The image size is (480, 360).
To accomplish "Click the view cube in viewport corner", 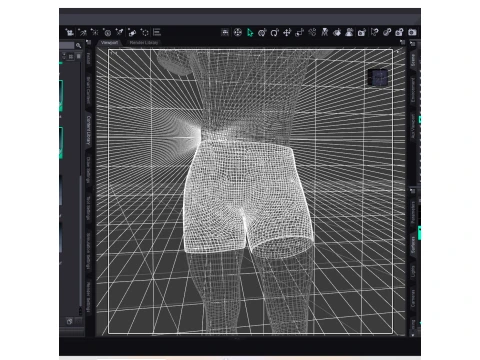I will (378, 77).
